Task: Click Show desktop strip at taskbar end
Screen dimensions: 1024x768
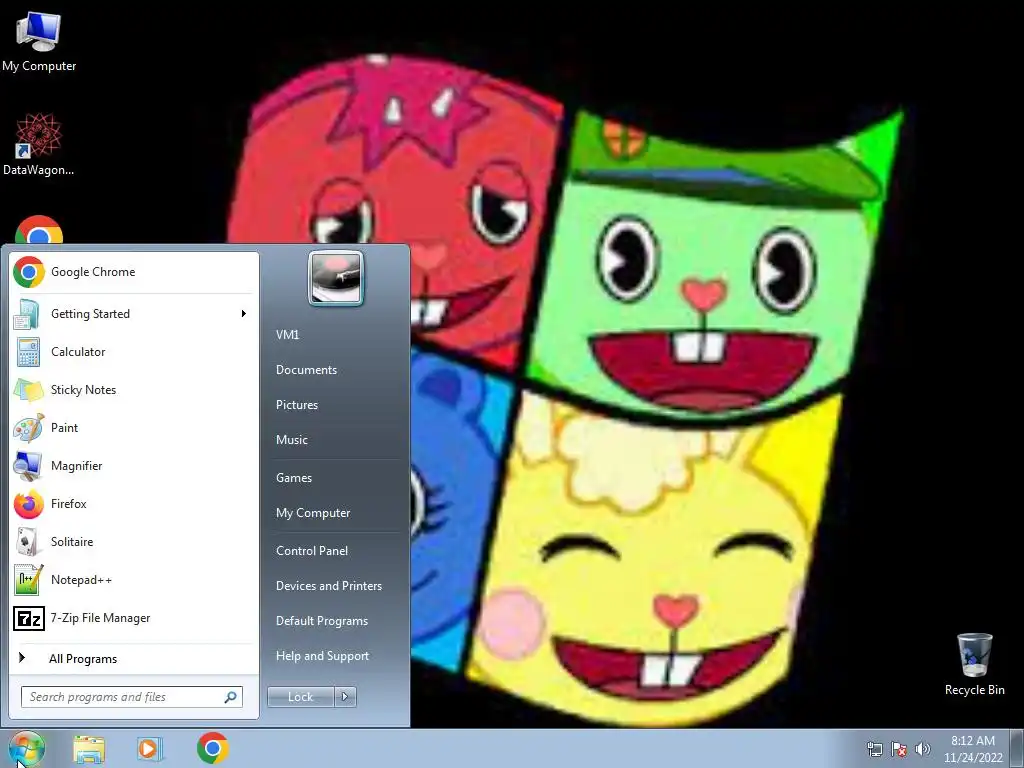Action: pyautogui.click(x=1017, y=748)
